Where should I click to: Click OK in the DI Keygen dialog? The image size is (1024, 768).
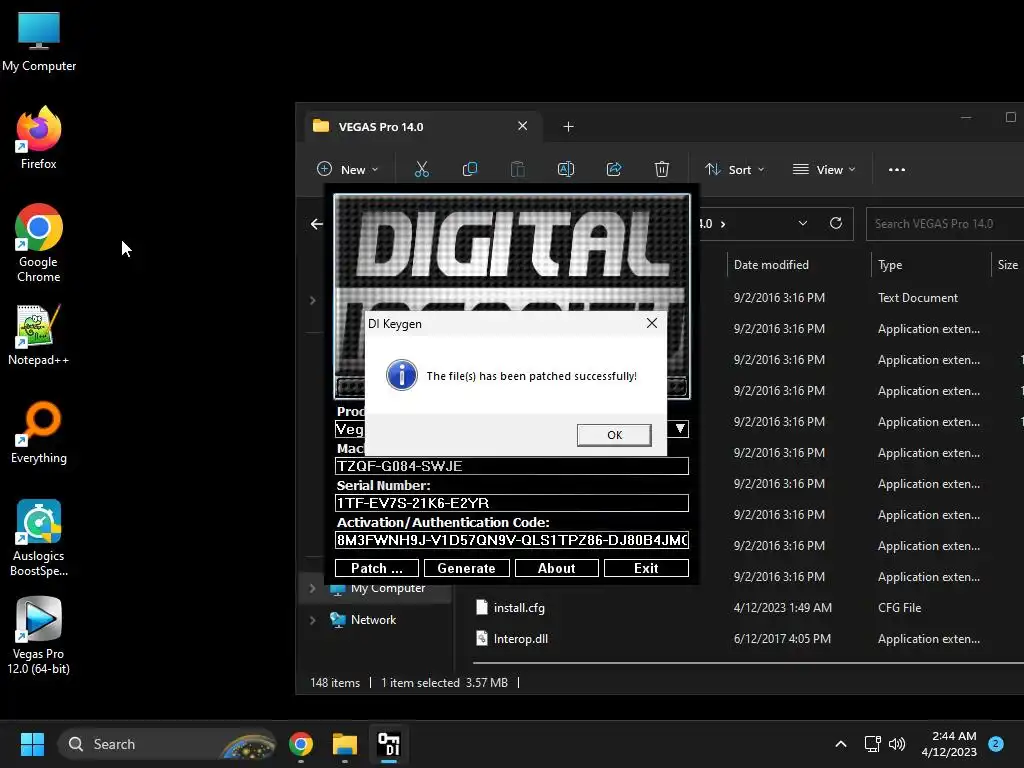(x=614, y=435)
